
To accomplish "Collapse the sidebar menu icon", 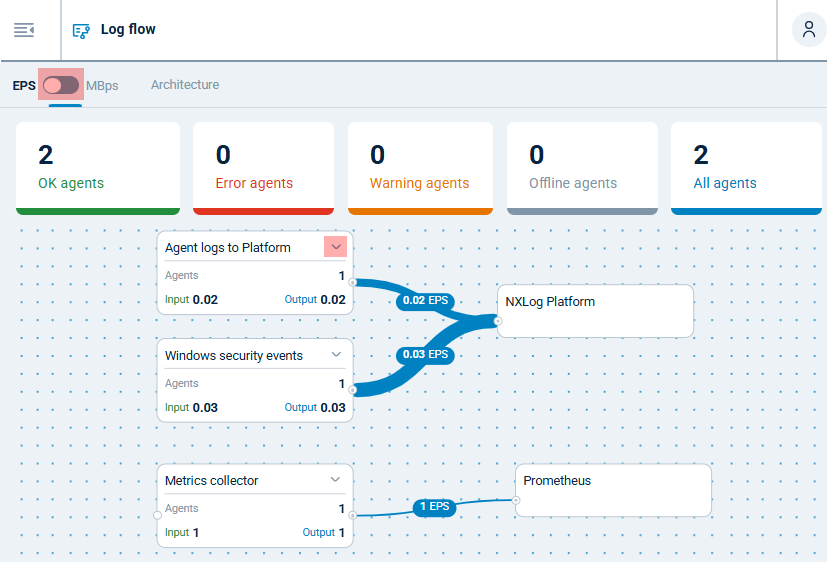I will [x=24, y=30].
